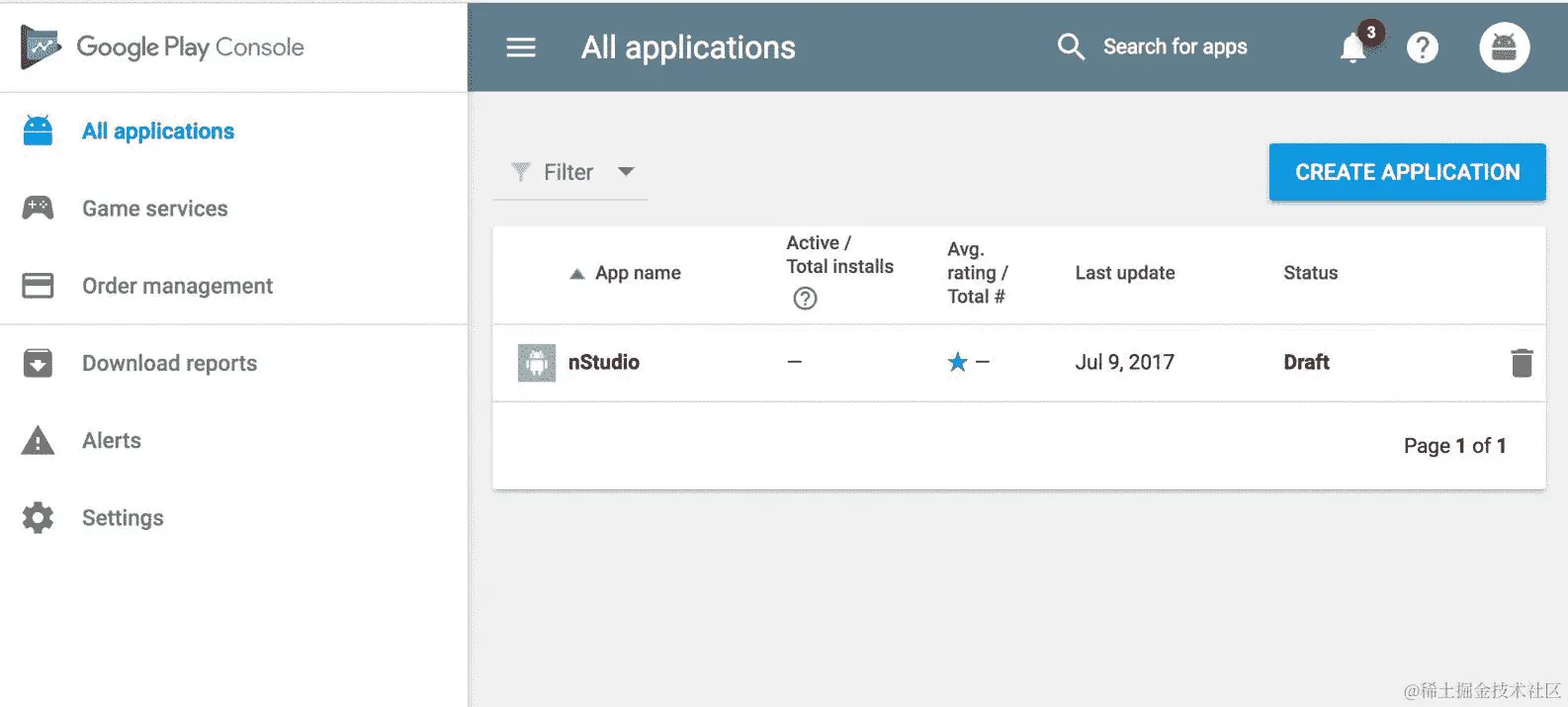
Task: Click the Order management card icon
Action: (x=38, y=286)
